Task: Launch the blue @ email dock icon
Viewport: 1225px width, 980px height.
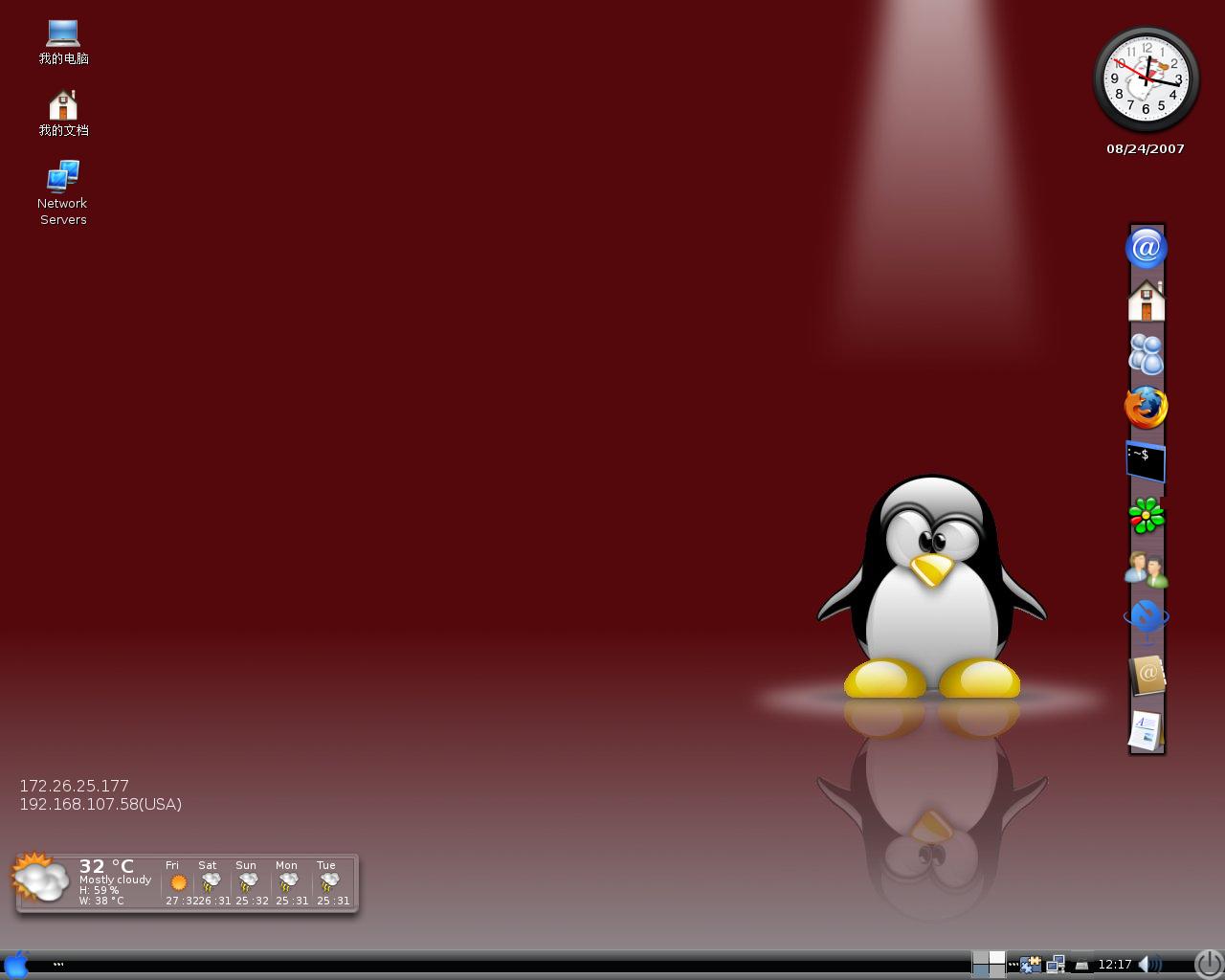Action: tap(1147, 249)
